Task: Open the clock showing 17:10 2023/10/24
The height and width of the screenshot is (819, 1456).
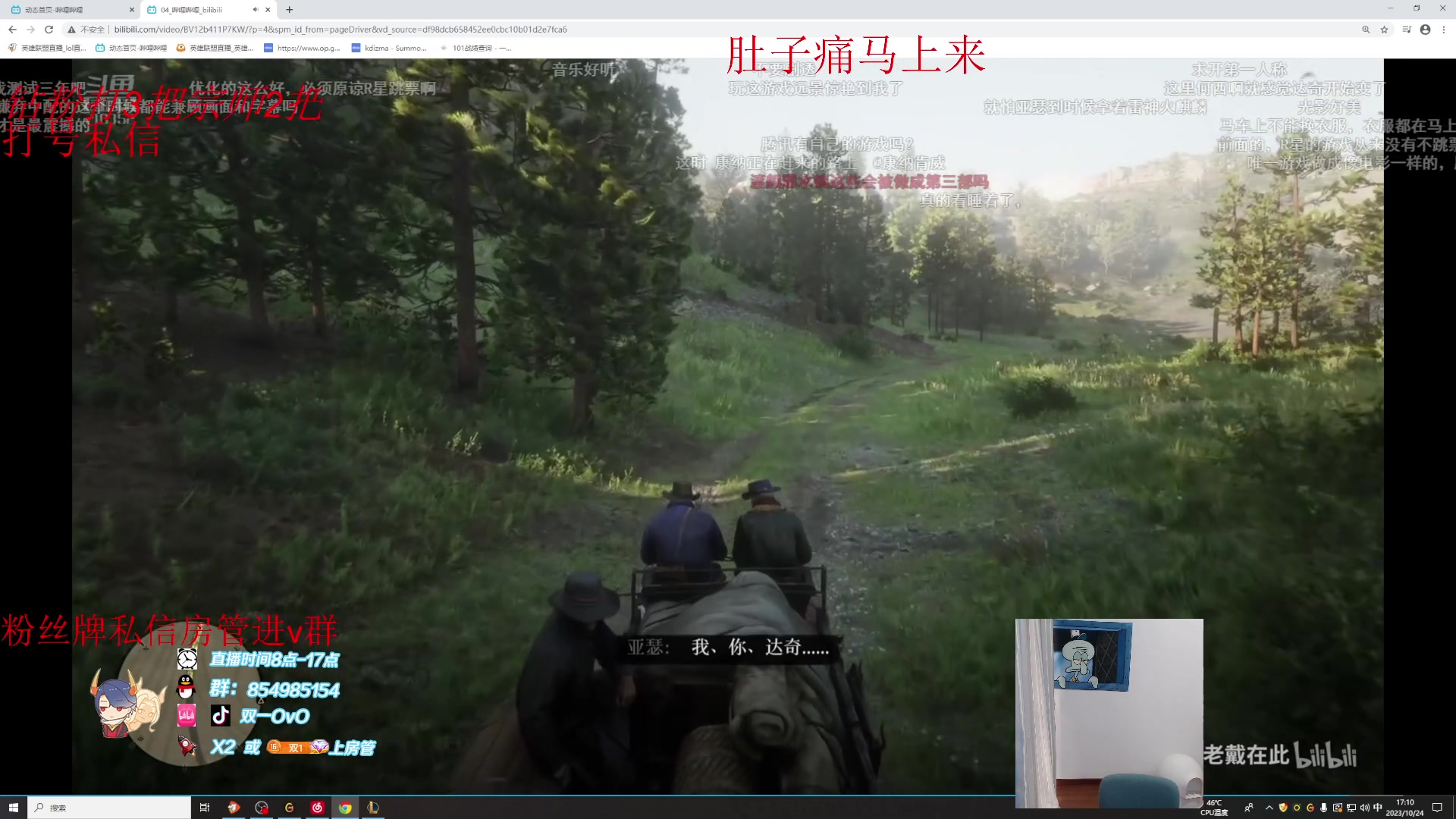Action: click(1405, 808)
